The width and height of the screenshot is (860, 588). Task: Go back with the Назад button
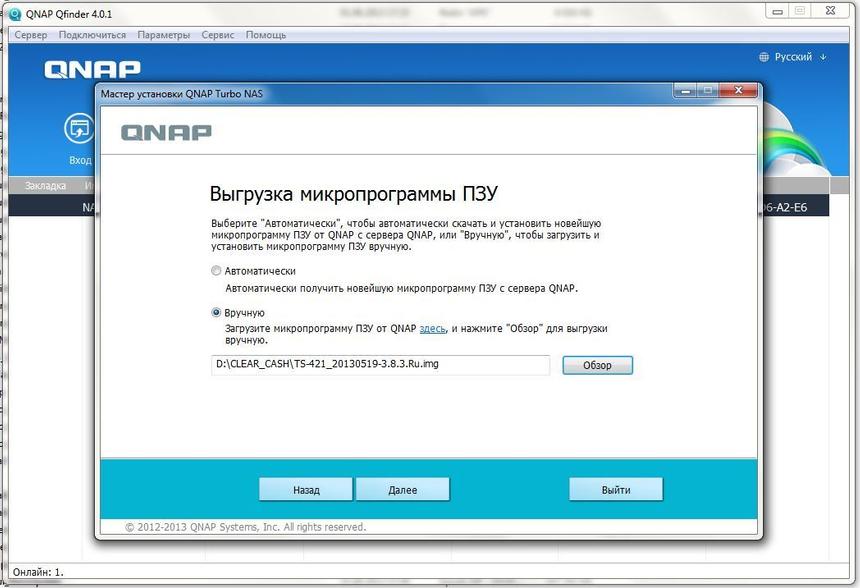pos(305,489)
